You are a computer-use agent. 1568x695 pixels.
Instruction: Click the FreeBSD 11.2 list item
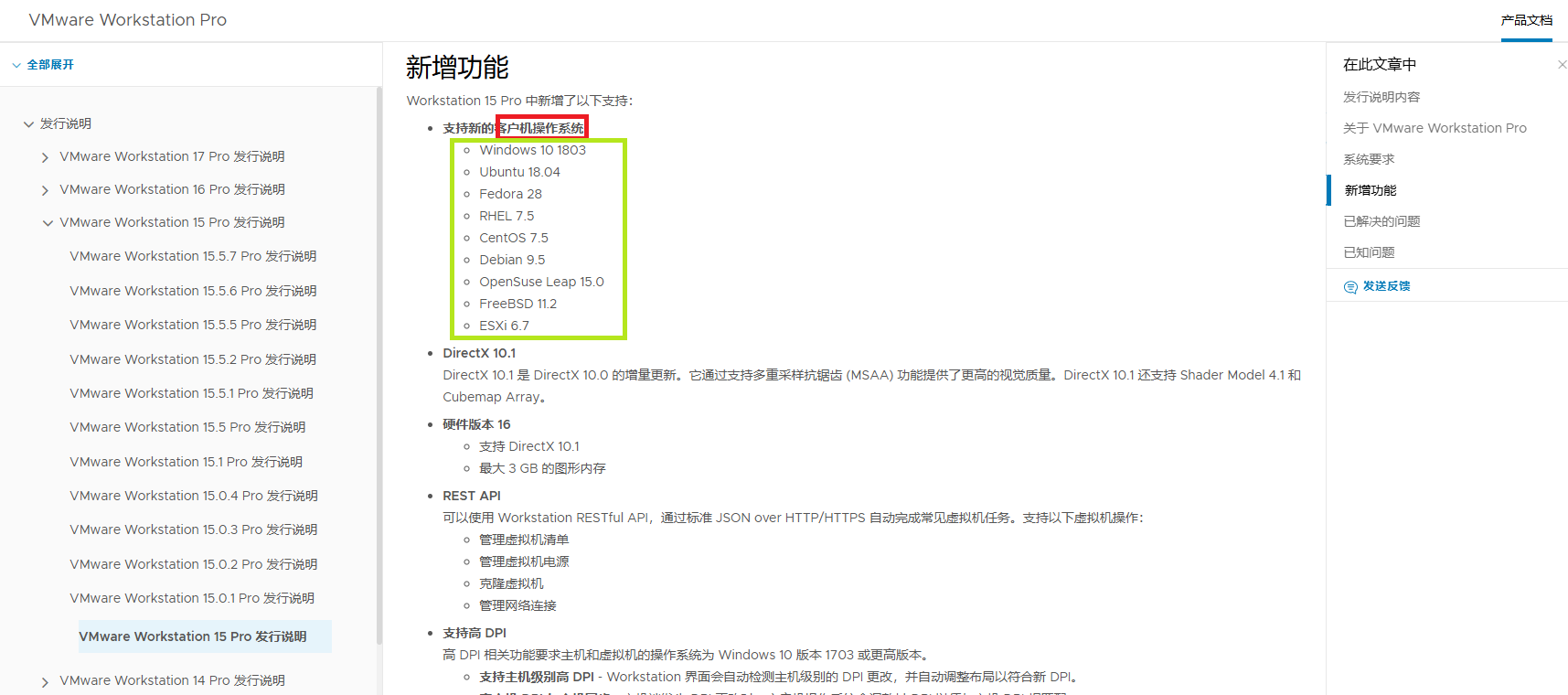[x=517, y=304]
